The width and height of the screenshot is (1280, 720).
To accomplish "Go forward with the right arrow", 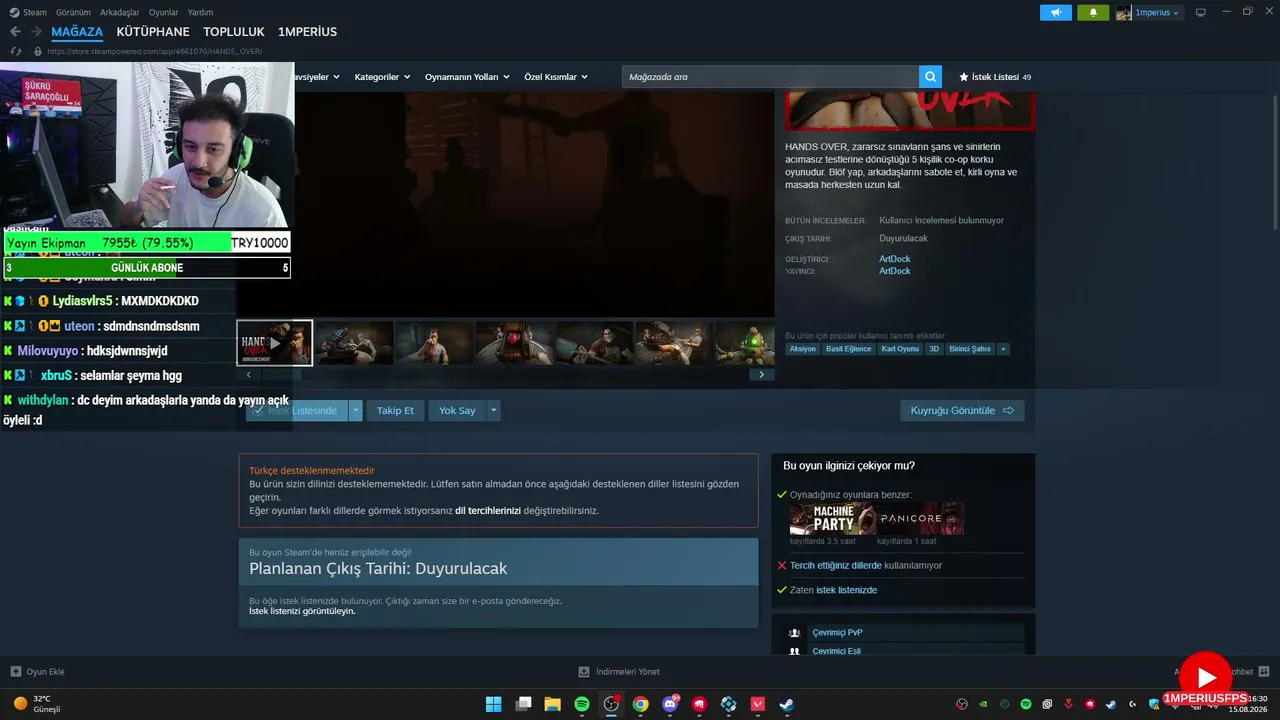I will click(x=36, y=32).
